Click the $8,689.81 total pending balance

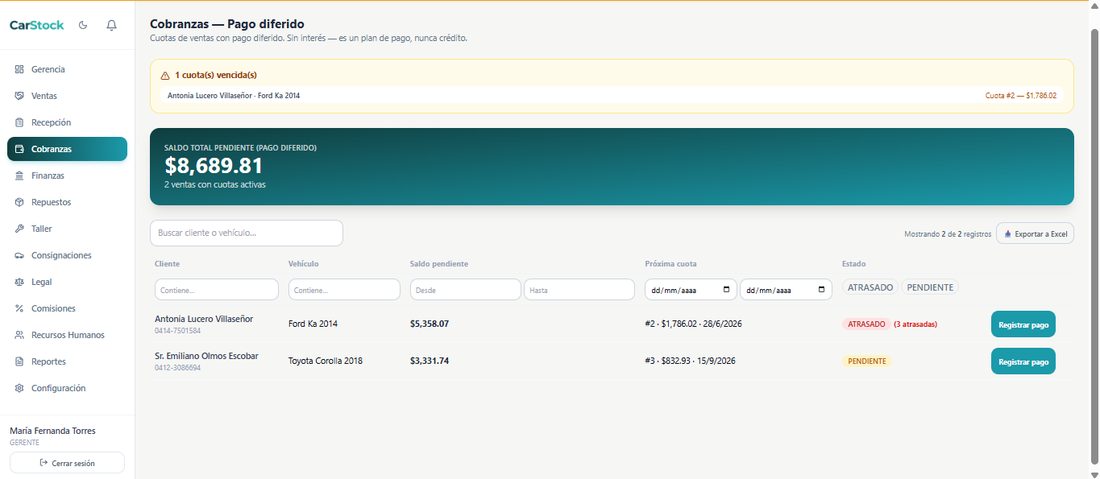[214, 166]
